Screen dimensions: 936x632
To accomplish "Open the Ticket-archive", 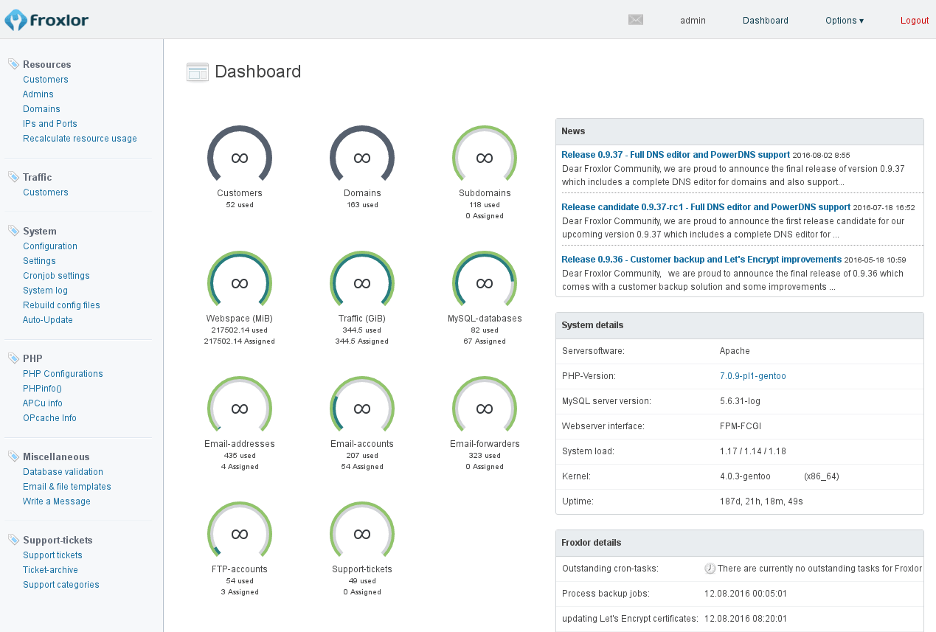I will tap(50, 570).
